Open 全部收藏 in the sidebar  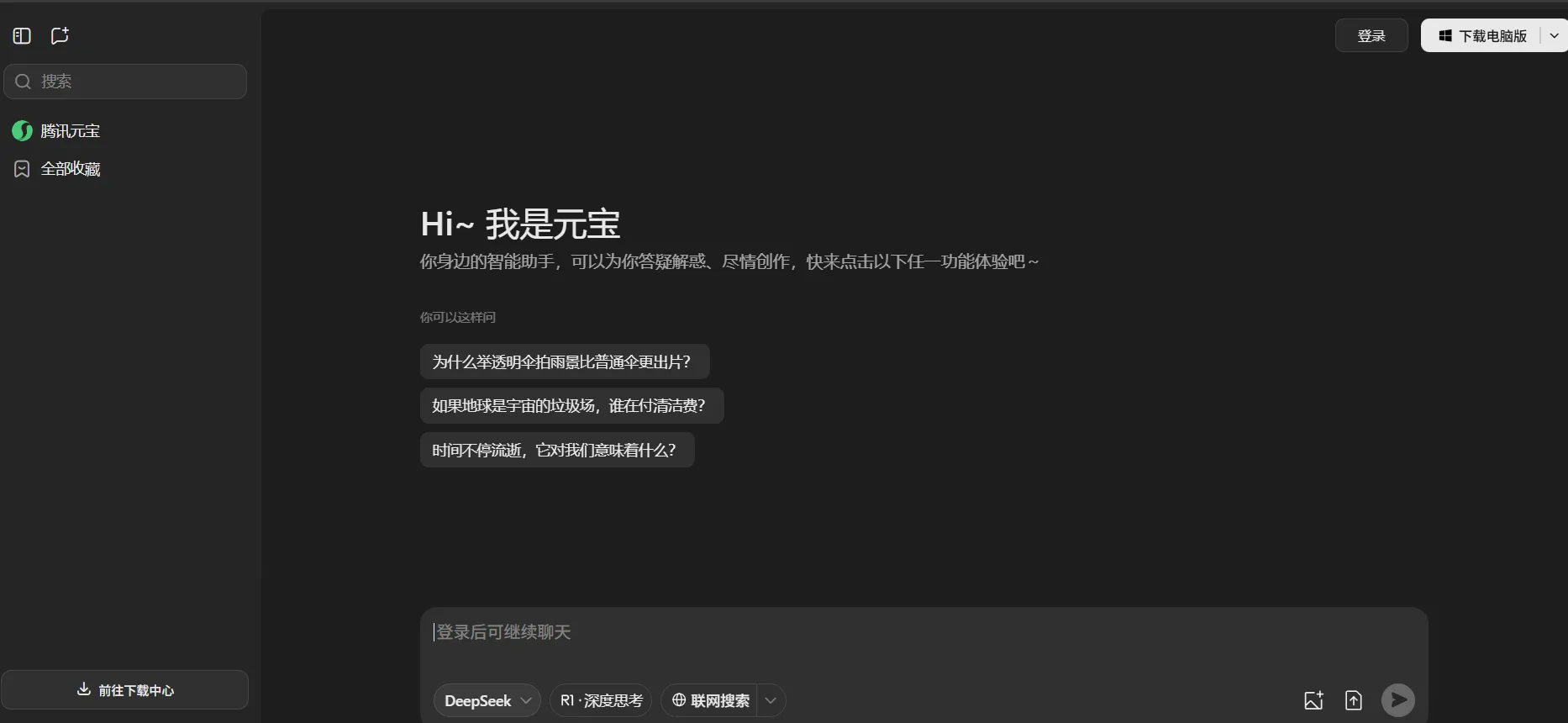[71, 169]
